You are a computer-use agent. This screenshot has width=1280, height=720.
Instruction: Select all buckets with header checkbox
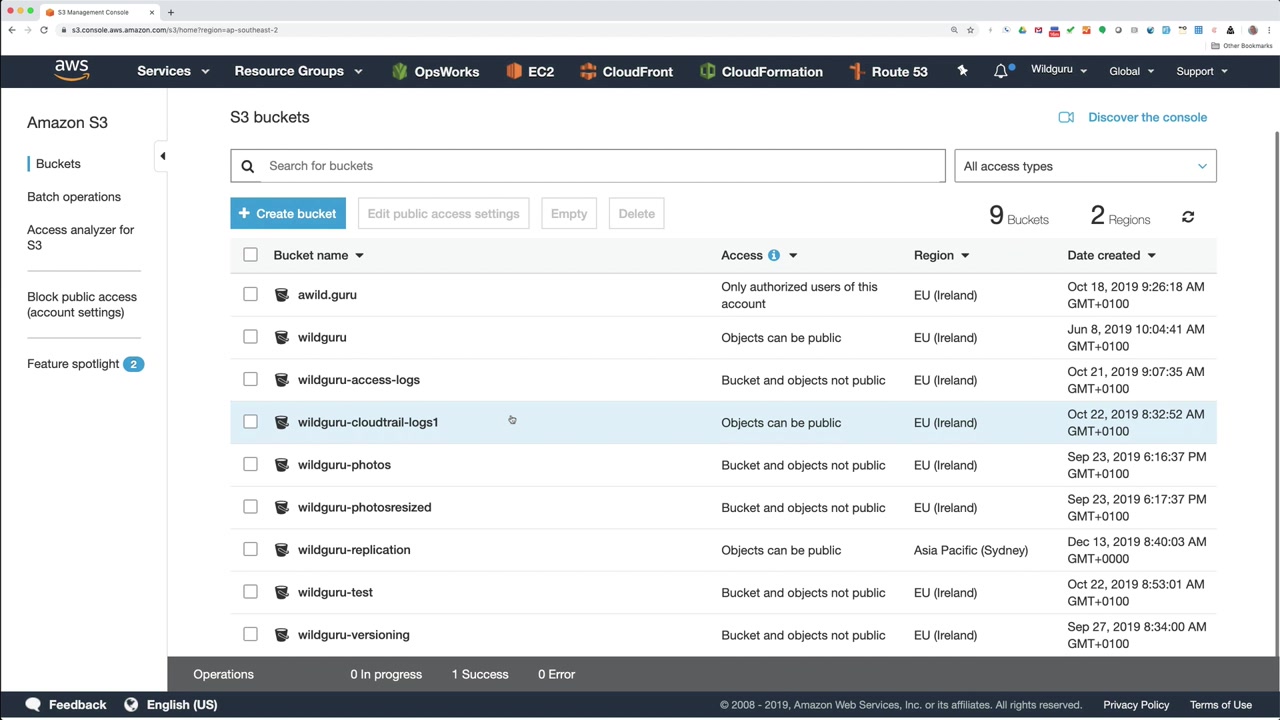click(250, 255)
